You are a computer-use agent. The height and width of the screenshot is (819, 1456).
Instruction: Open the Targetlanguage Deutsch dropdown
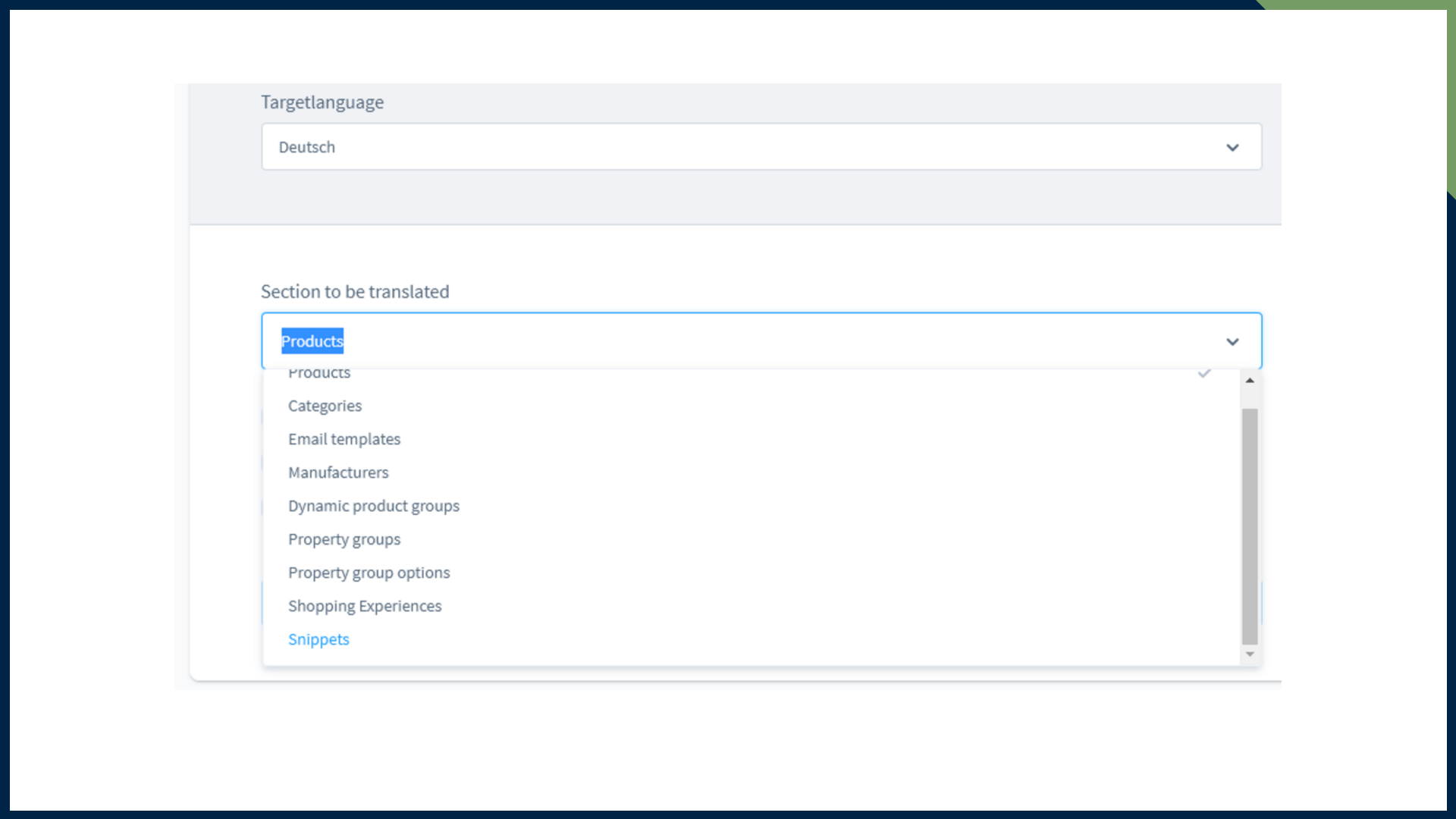(761, 147)
